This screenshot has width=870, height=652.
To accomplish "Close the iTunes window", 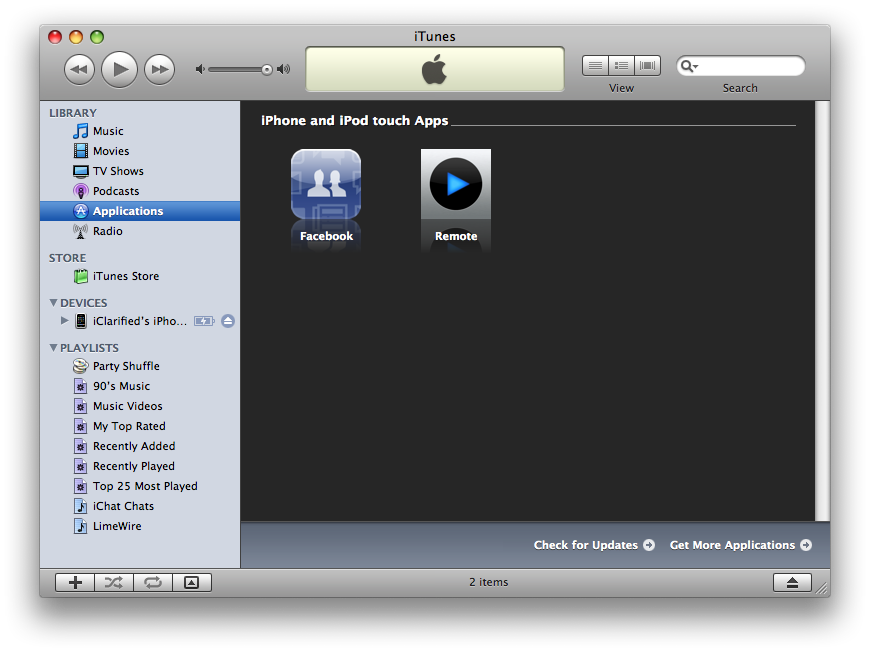I will pyautogui.click(x=55, y=37).
